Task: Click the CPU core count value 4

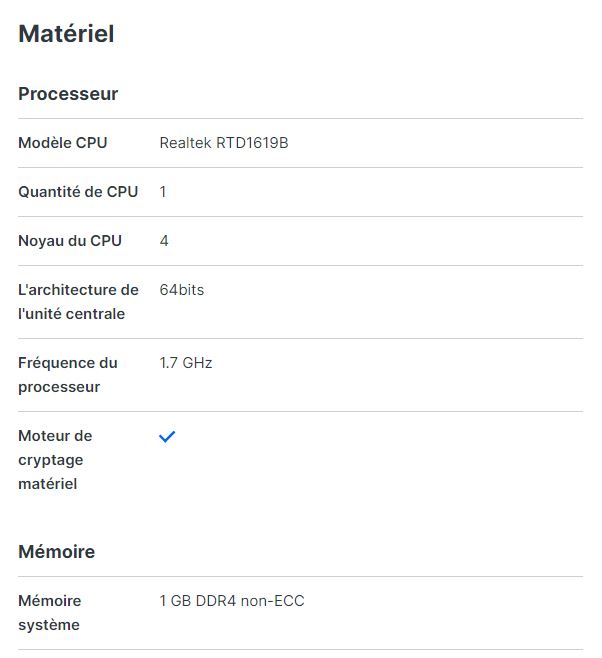Action: [164, 241]
